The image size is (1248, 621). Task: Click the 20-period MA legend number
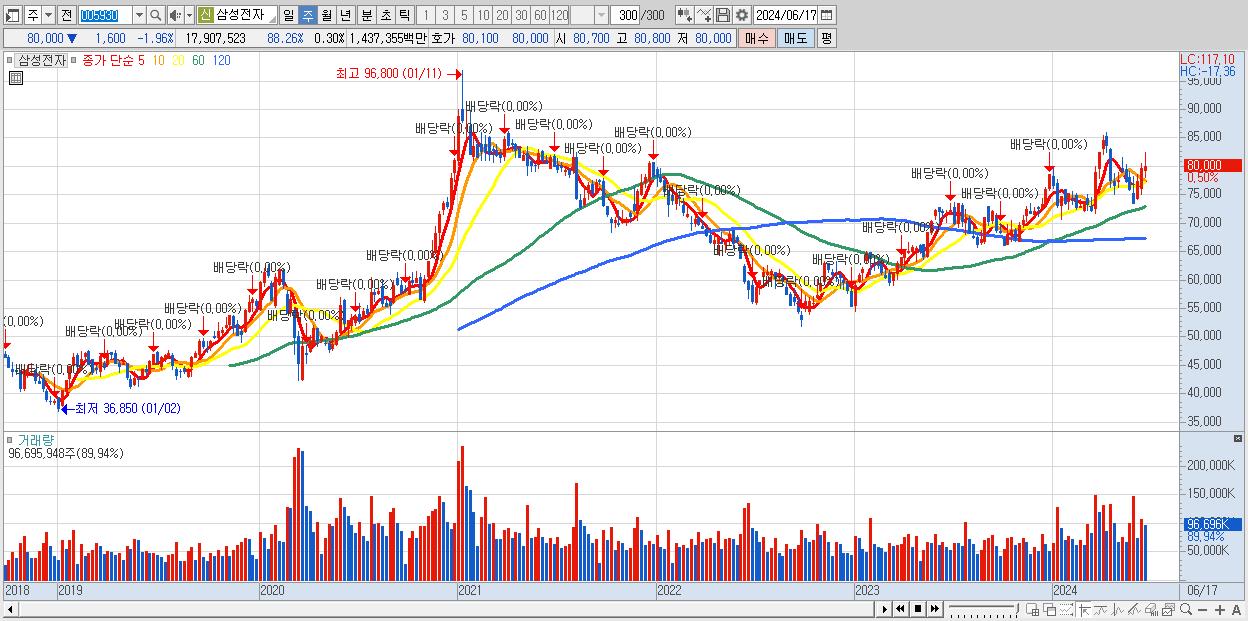[x=178, y=60]
